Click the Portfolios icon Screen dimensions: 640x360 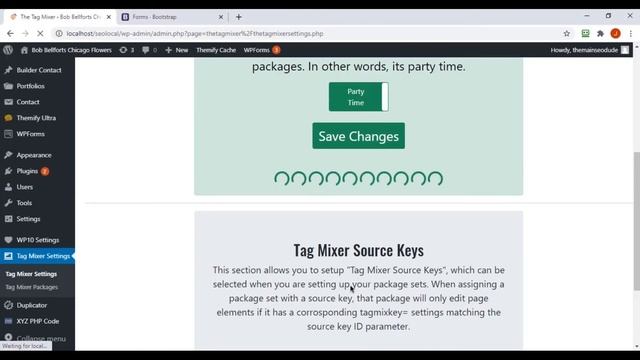pos(8,86)
